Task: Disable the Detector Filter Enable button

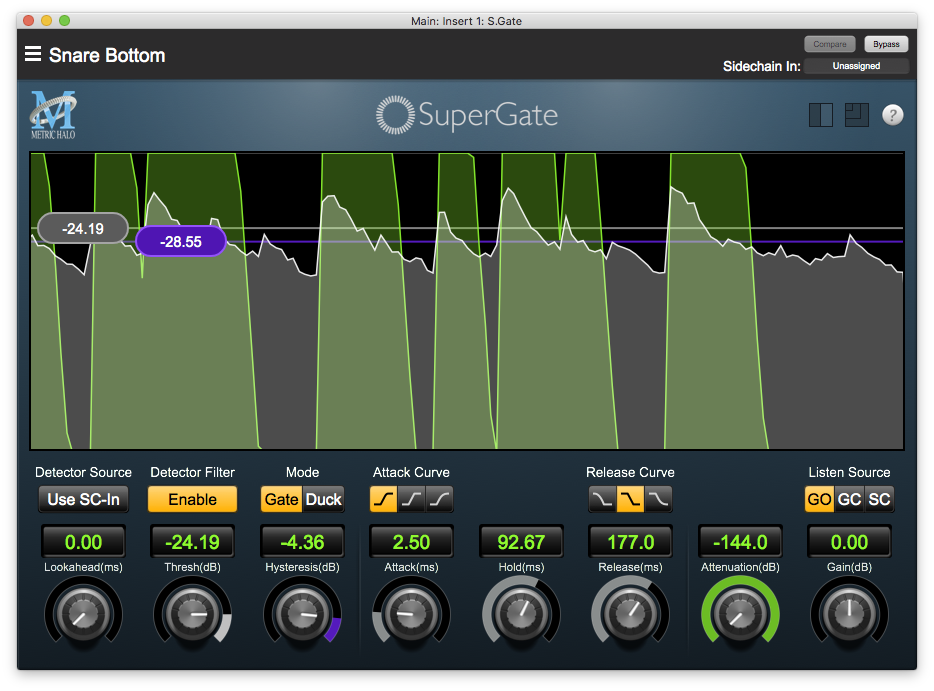Action: [192, 499]
